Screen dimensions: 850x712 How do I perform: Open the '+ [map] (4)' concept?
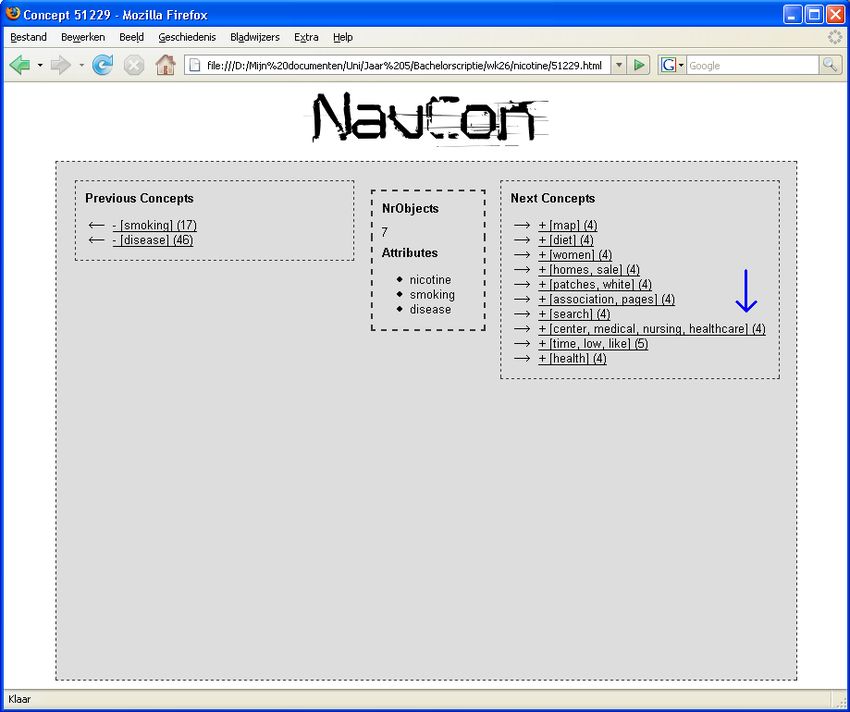[568, 225]
